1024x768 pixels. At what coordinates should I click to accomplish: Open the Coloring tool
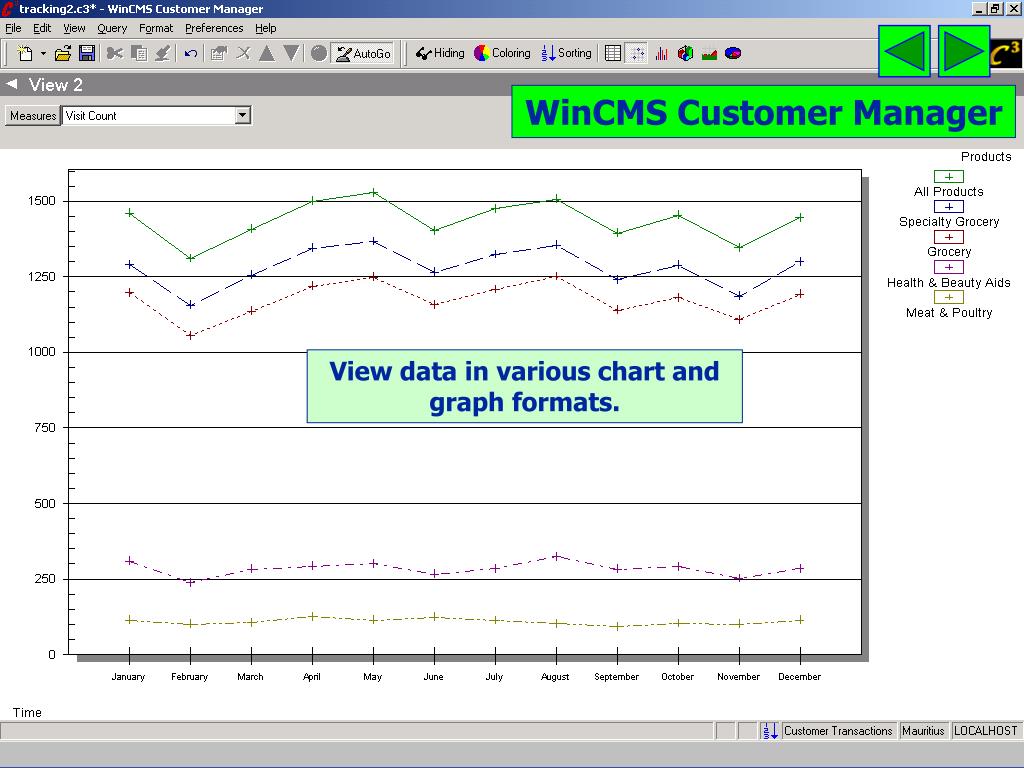(502, 54)
